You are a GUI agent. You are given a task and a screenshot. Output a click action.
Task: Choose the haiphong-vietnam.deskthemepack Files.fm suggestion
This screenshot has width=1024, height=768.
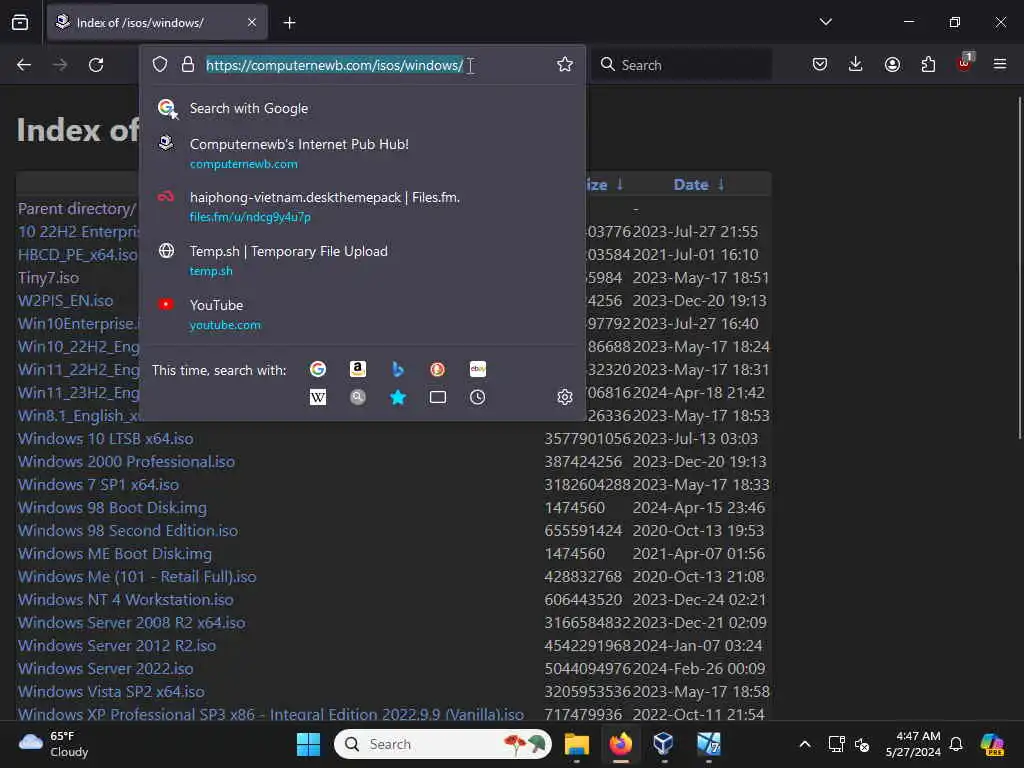pyautogui.click(x=362, y=206)
